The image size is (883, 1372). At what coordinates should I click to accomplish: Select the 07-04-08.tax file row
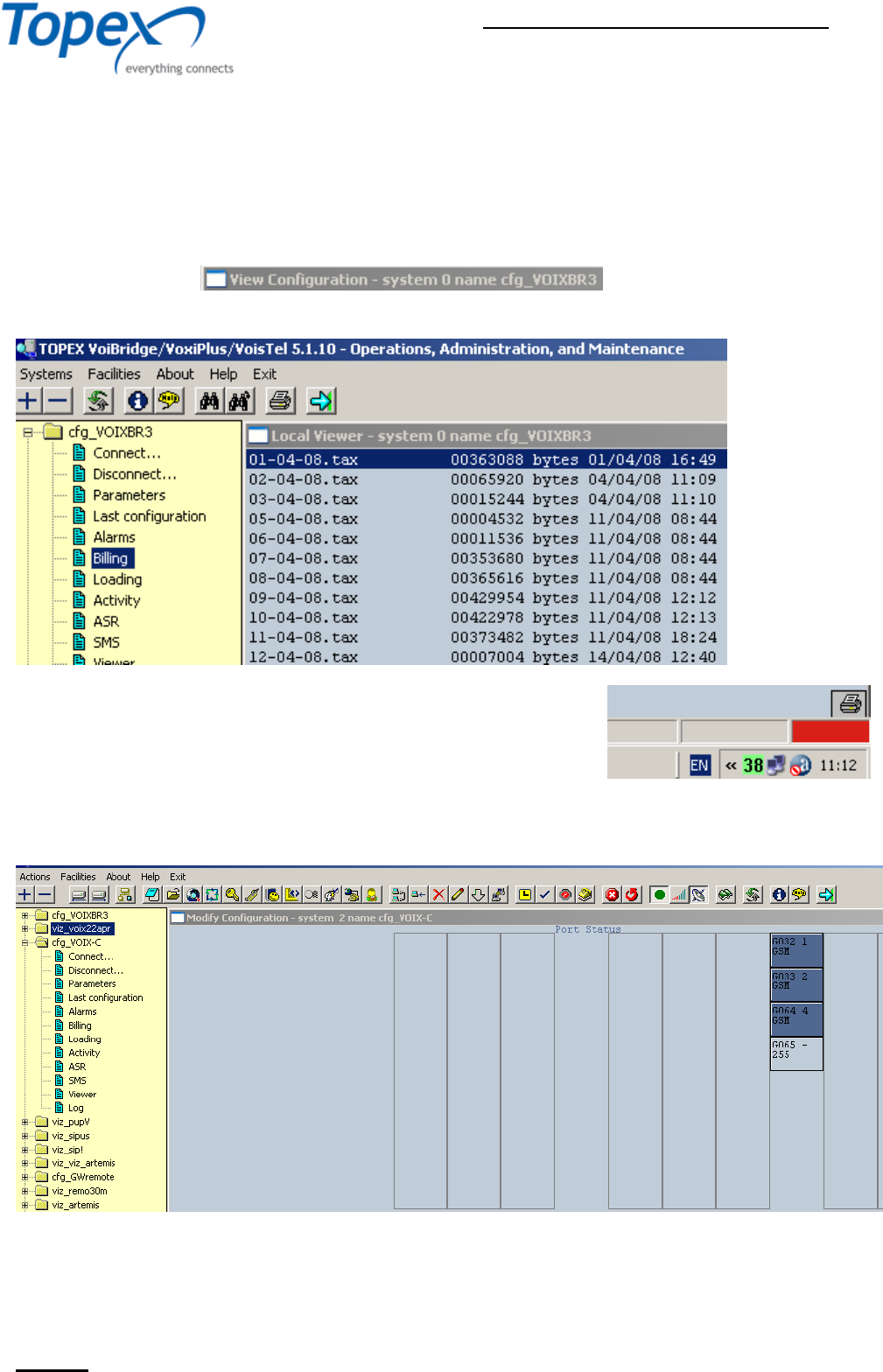(x=486, y=558)
